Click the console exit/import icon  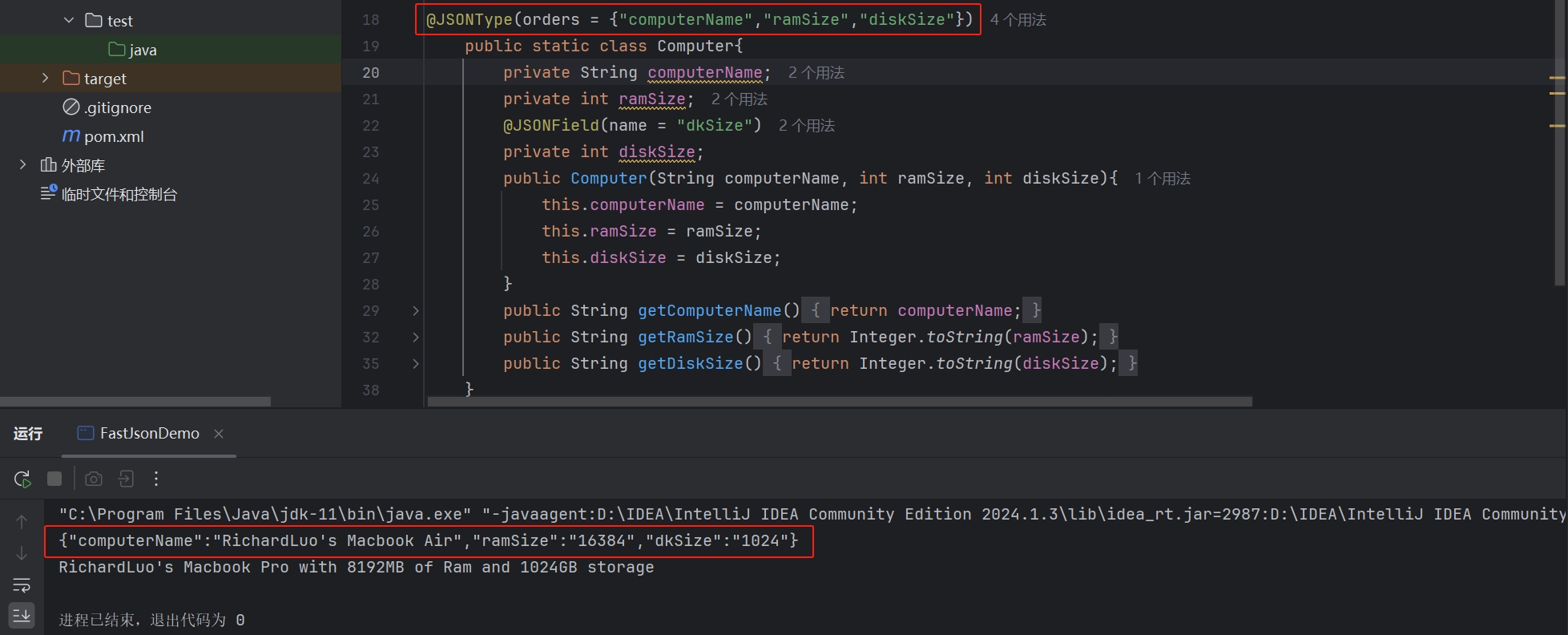[126, 479]
